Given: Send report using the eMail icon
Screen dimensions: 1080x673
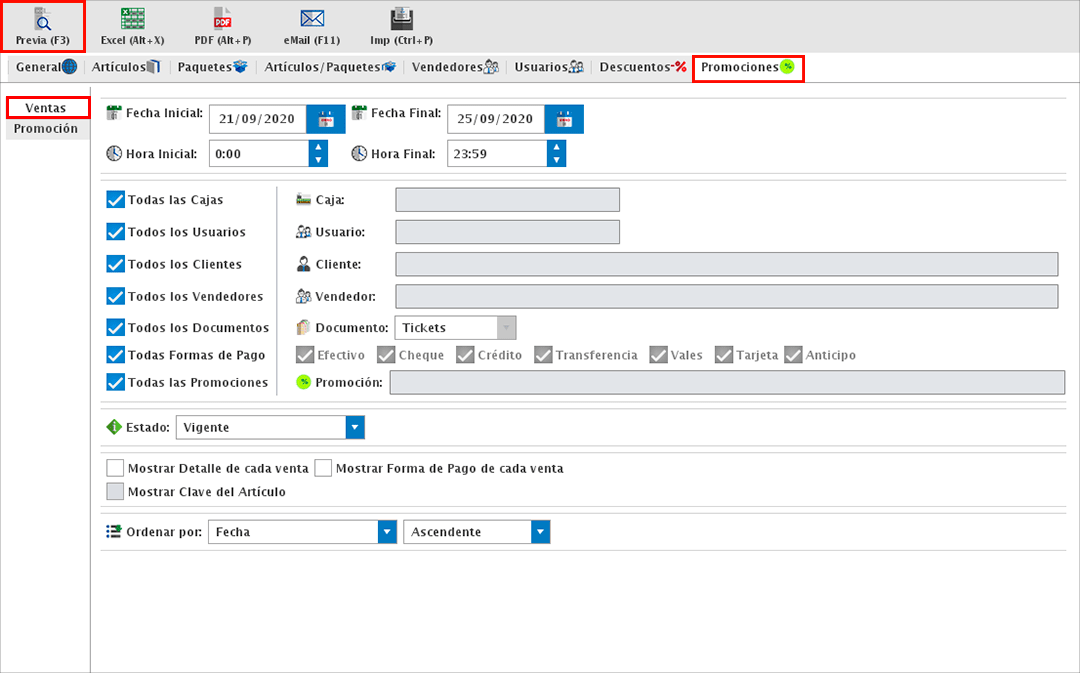Looking at the screenshot, I should (x=312, y=21).
